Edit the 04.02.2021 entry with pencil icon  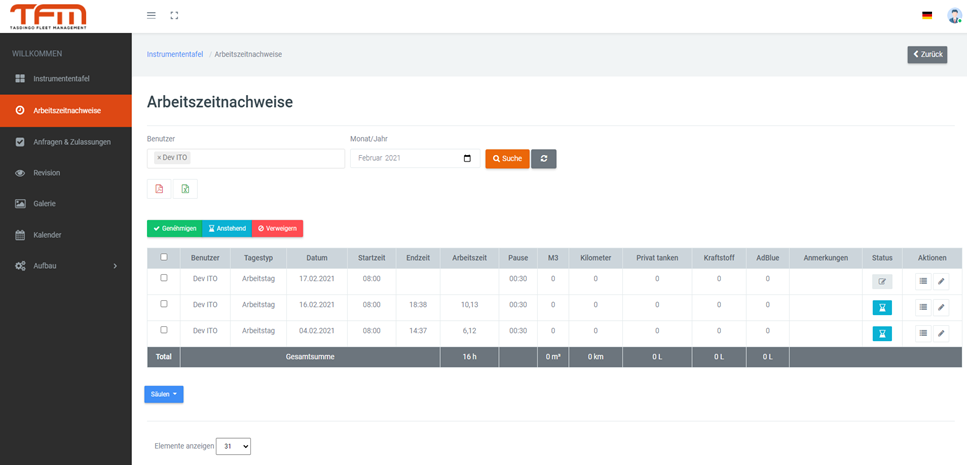[x=941, y=334]
